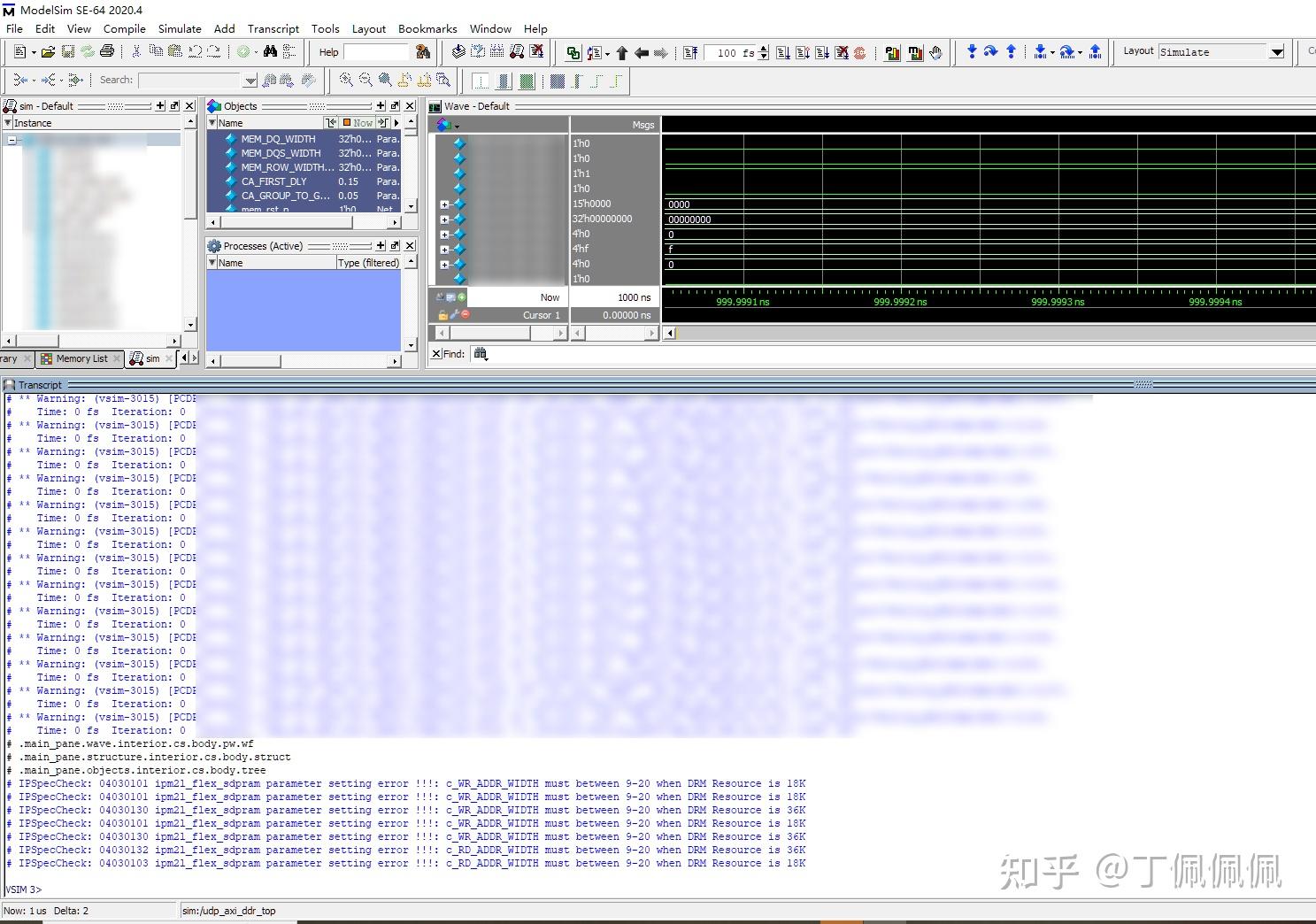Click the Find binoculars icon in the toolbar
This screenshot has height=924, width=1316.
click(x=270, y=52)
